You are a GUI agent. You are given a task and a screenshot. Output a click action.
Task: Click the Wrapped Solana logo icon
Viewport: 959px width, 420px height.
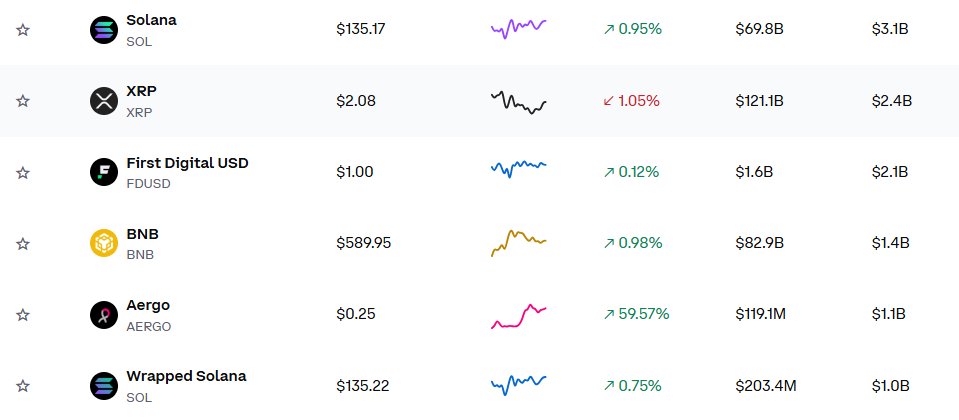[x=104, y=385]
